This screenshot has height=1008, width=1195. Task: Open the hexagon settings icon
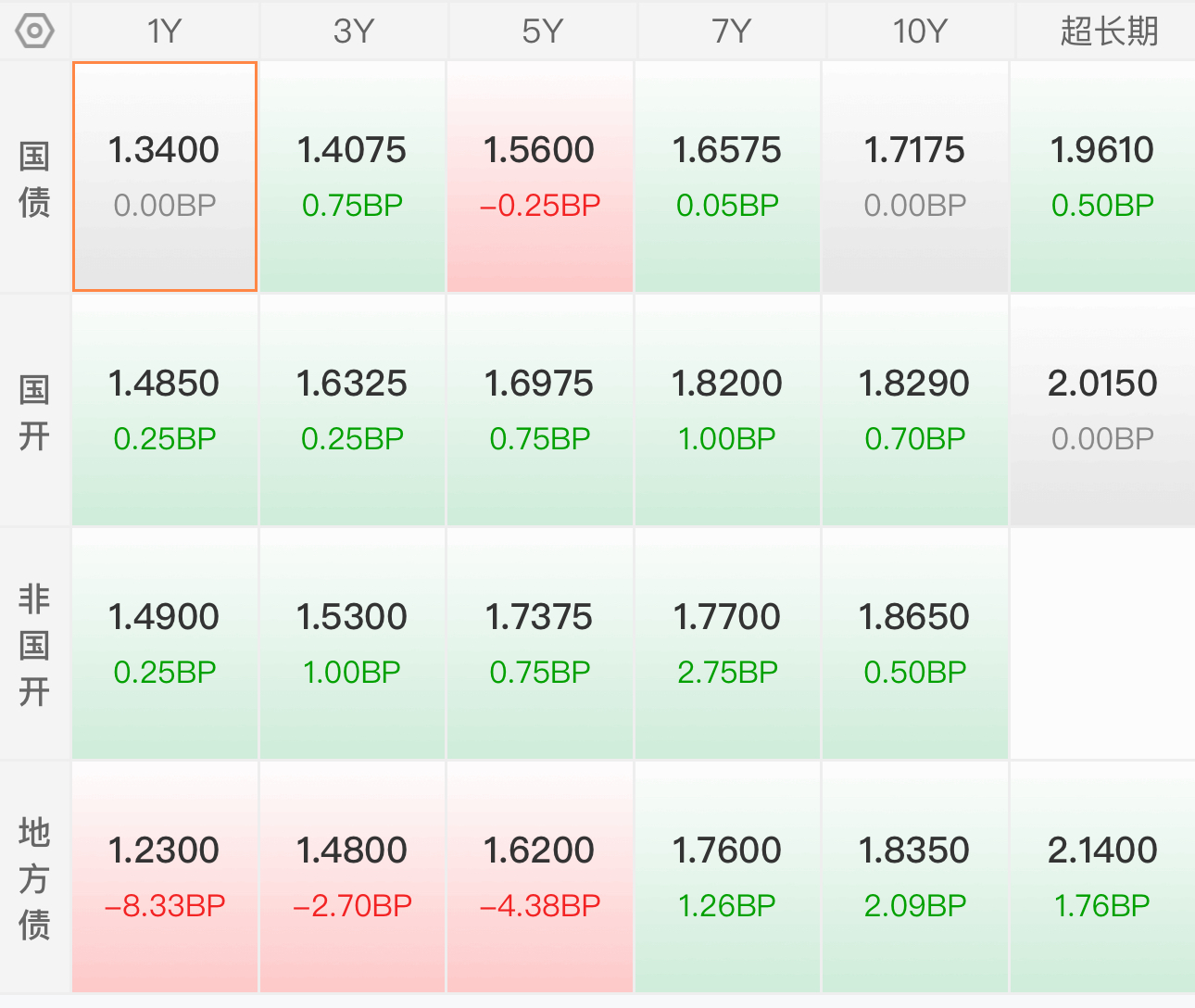coord(35,31)
